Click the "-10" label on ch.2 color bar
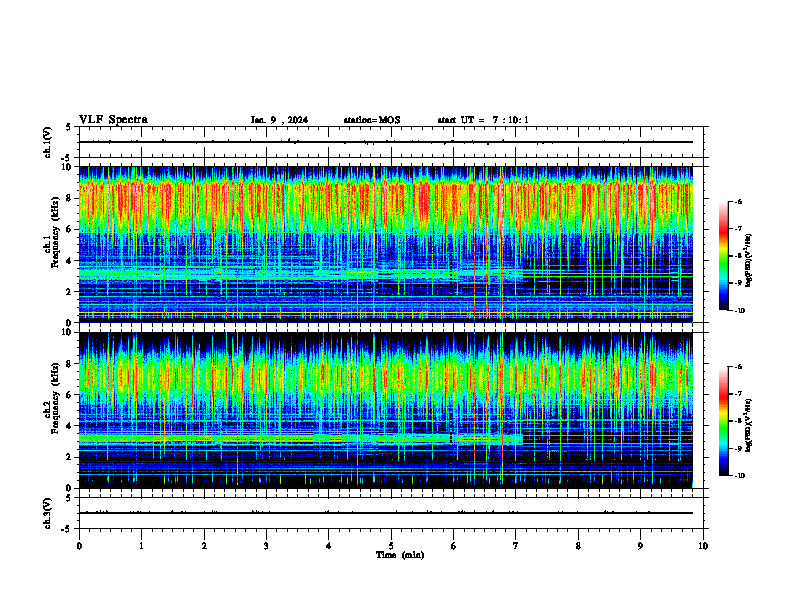The image size is (792, 612). pyautogui.click(x=739, y=476)
